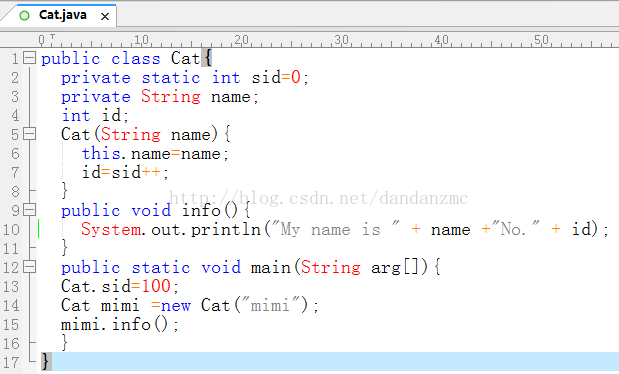Screen dimensions: 619x374
Task: Click the ruler at column 30
Action: point(341,40)
